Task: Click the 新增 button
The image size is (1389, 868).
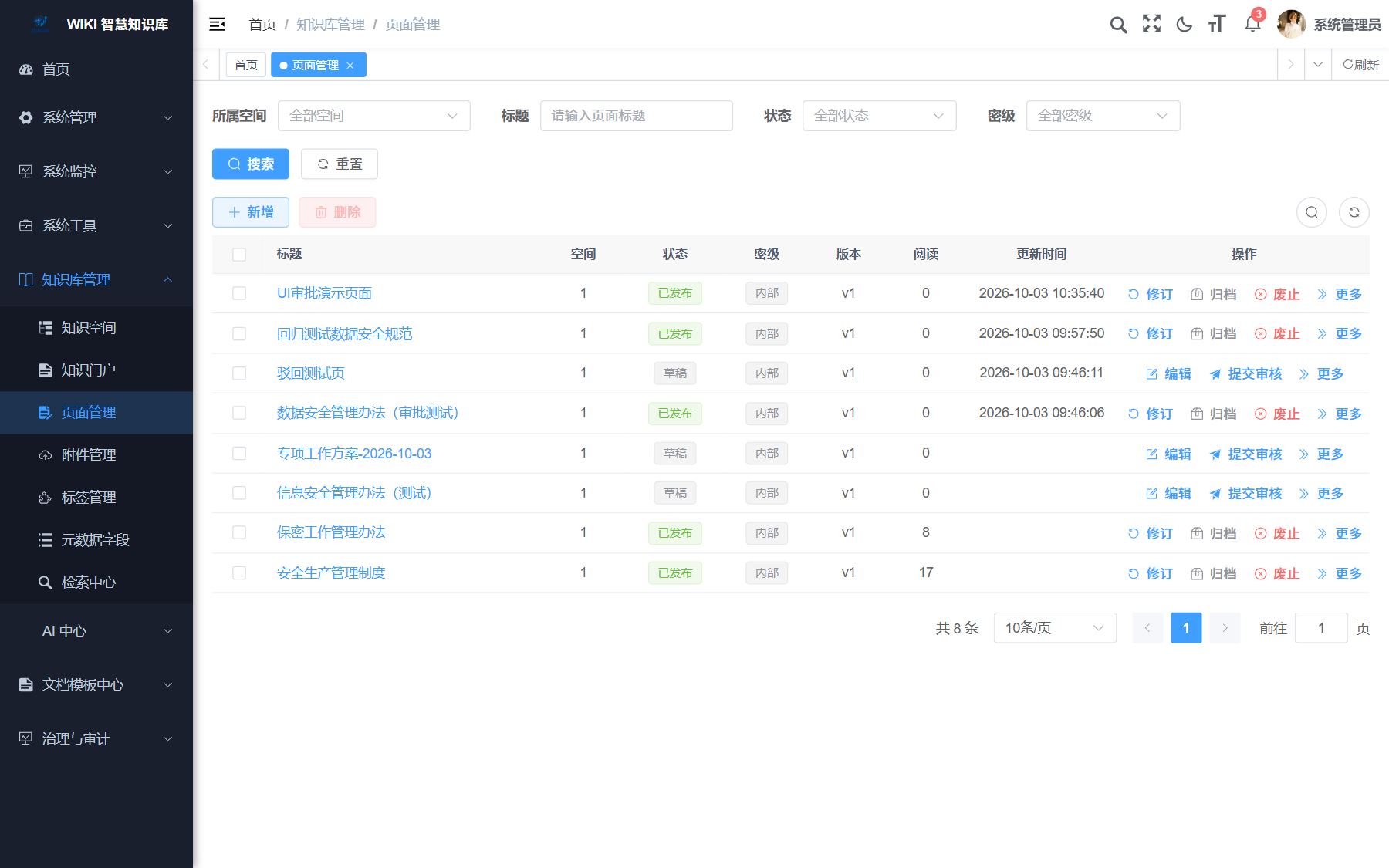Action: [251, 212]
